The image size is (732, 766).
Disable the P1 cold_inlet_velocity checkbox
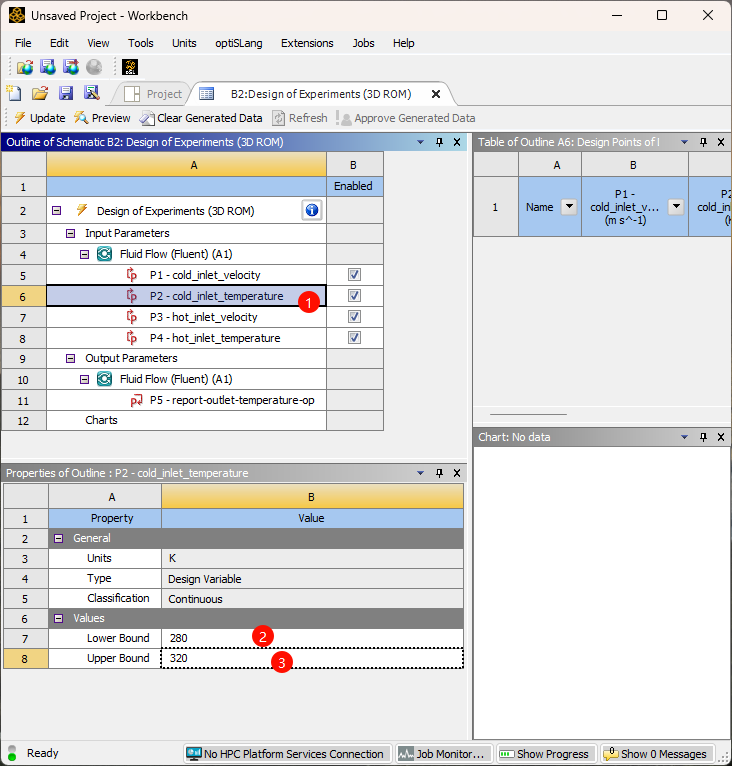pyautogui.click(x=354, y=275)
